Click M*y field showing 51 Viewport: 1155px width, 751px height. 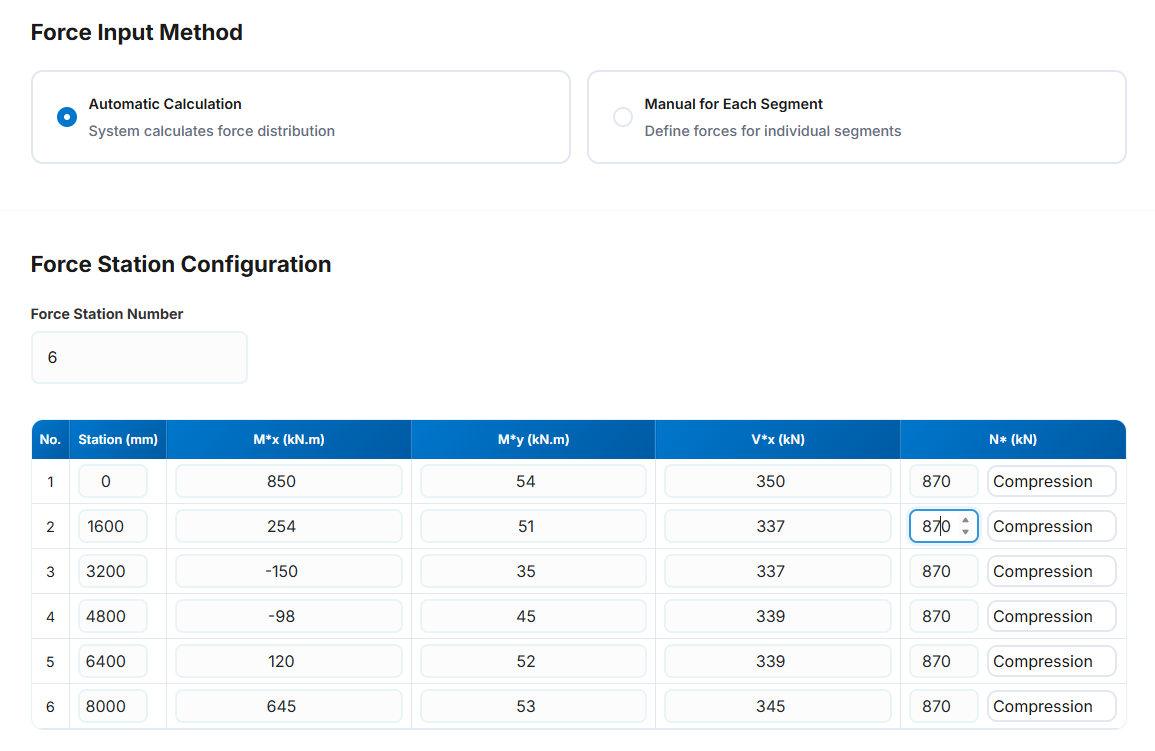point(533,526)
